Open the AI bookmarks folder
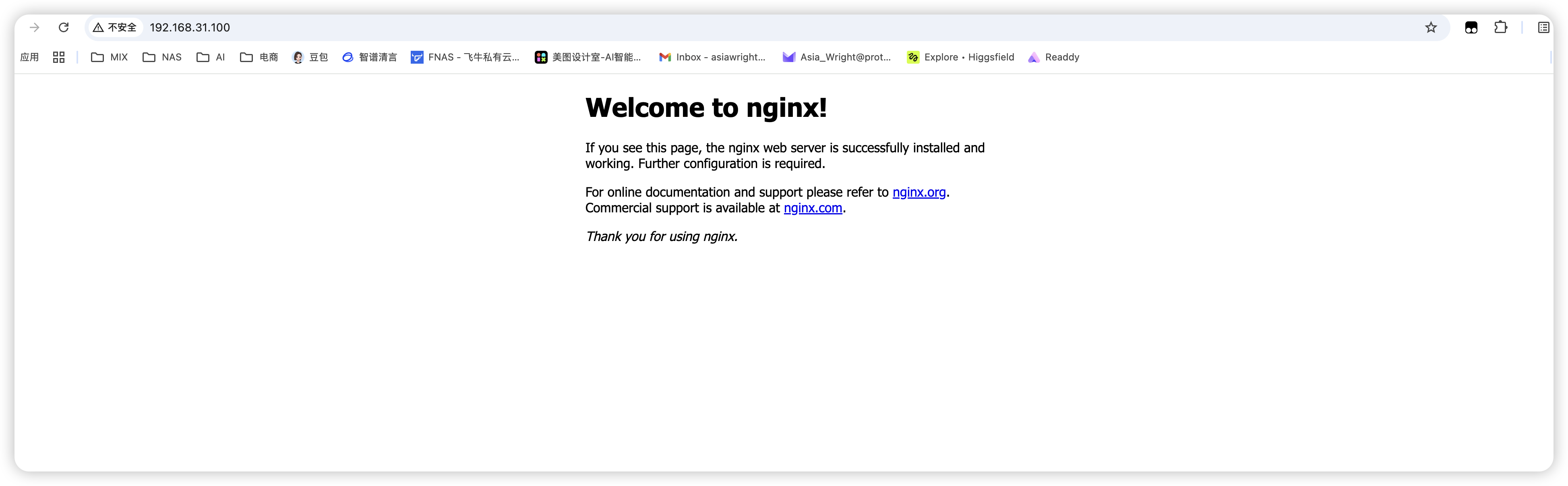The height and width of the screenshot is (486, 1568). coord(211,57)
